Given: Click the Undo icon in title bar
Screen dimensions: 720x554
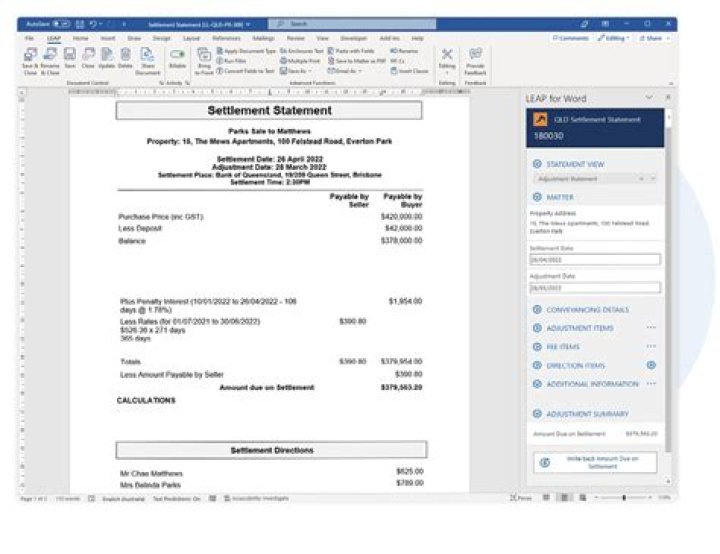Looking at the screenshot, I should pos(93,23).
